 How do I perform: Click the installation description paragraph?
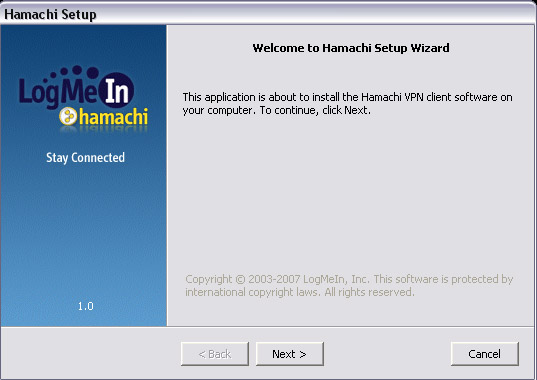click(347, 104)
